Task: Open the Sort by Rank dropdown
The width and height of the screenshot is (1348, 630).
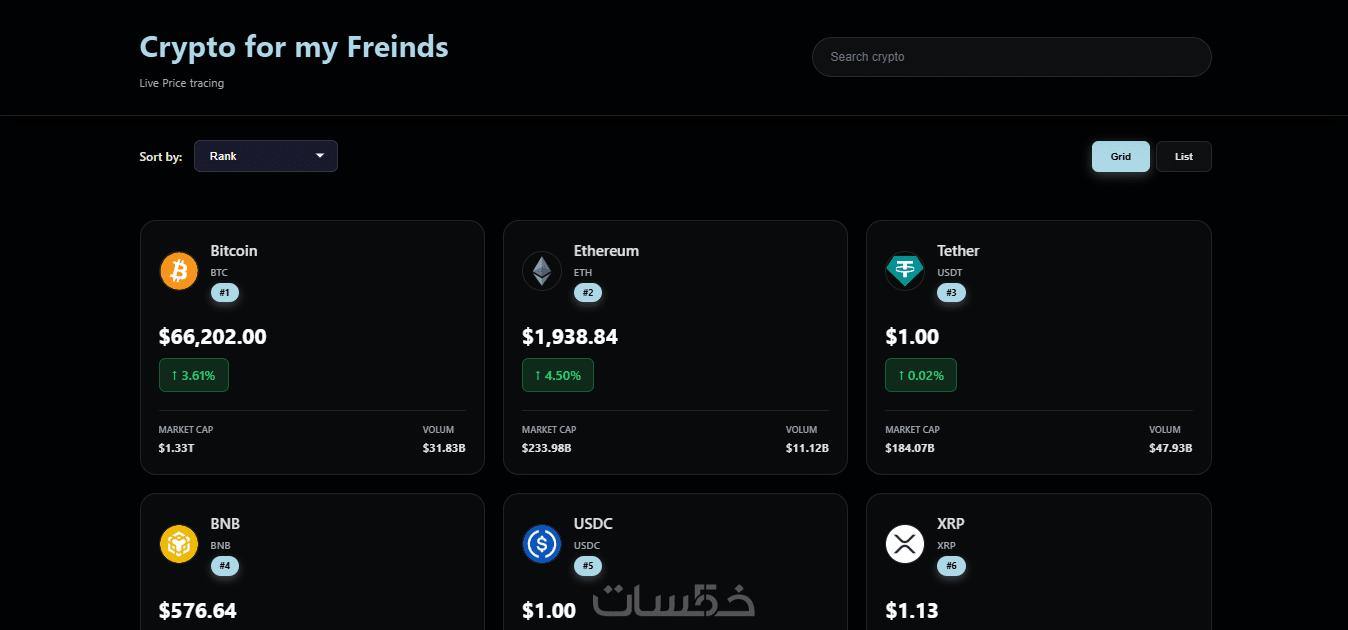Action: (x=266, y=156)
